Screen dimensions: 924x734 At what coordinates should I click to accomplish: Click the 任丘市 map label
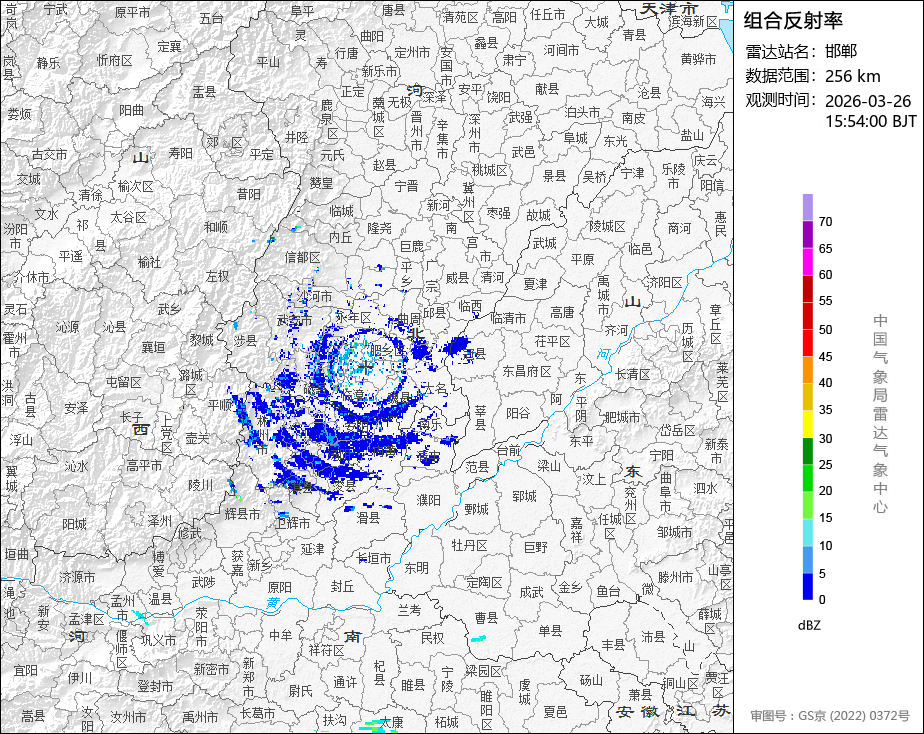(x=547, y=14)
